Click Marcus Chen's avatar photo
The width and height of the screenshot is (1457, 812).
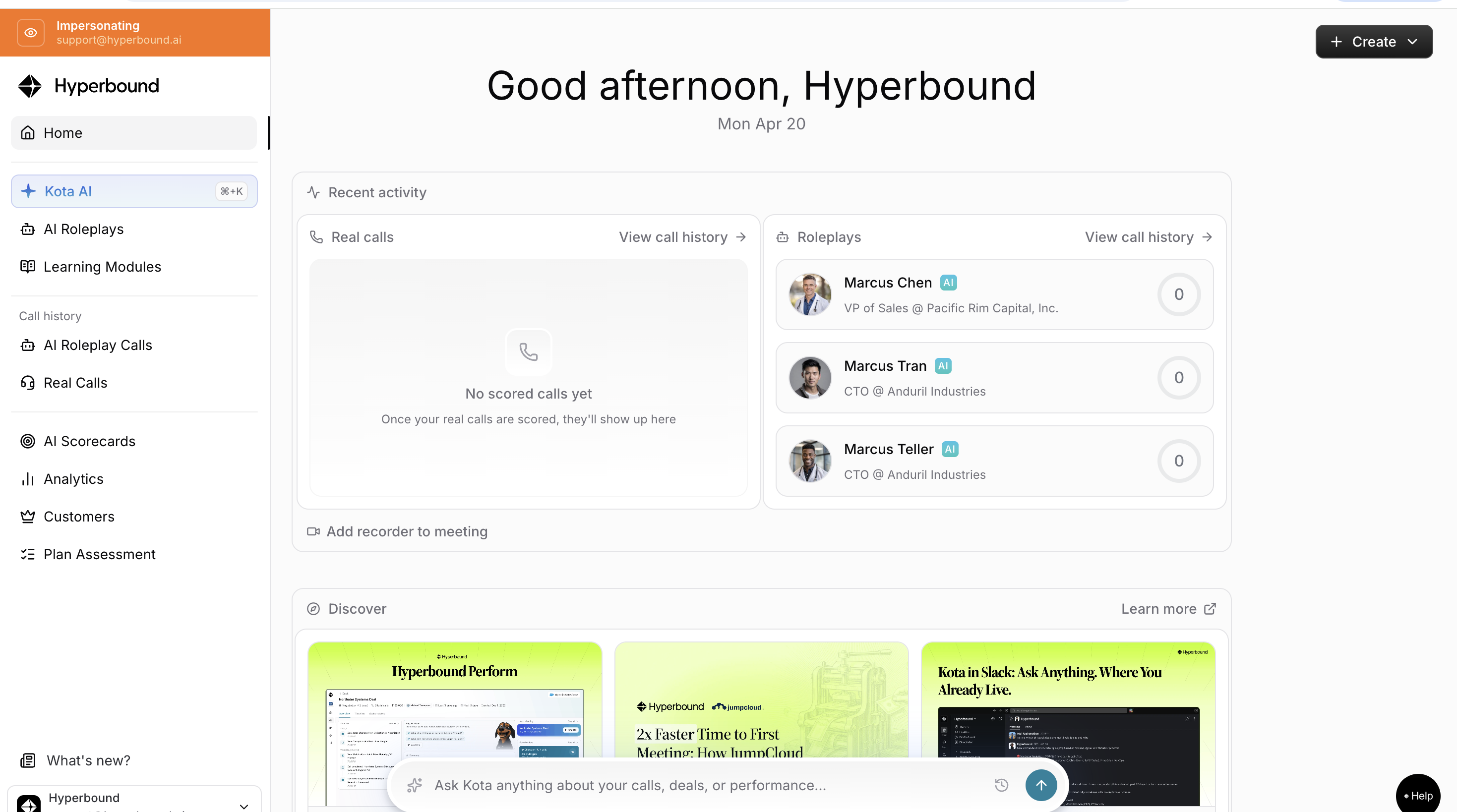(x=810, y=294)
